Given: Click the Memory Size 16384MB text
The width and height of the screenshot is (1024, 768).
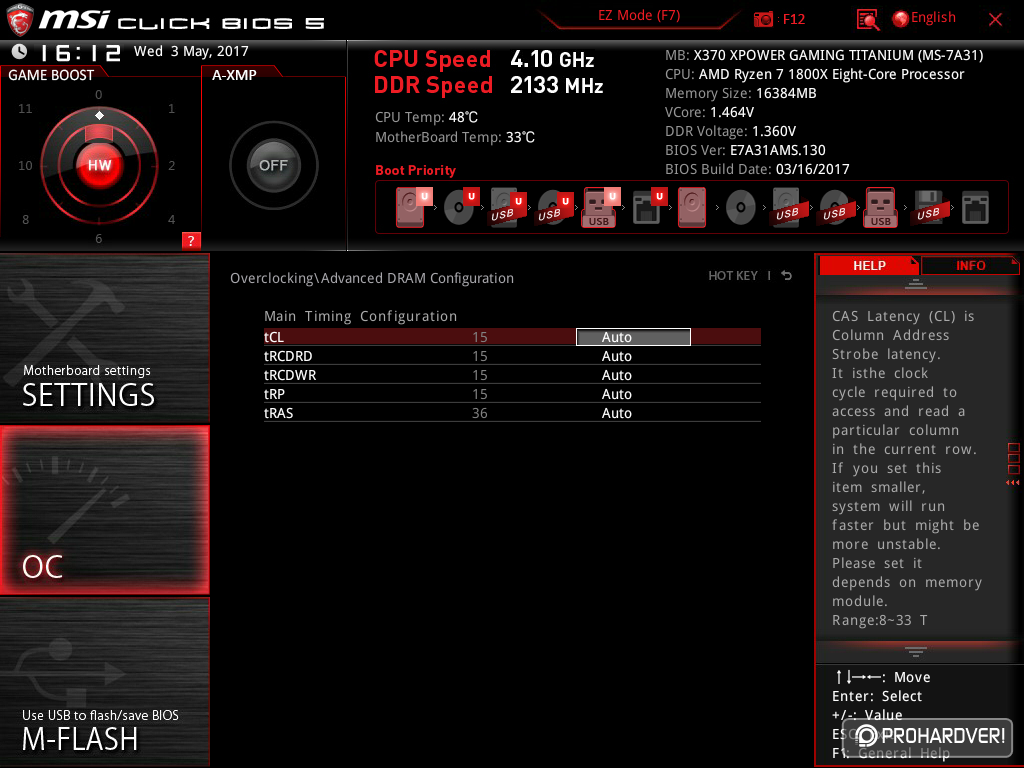Looking at the screenshot, I should coord(741,93).
